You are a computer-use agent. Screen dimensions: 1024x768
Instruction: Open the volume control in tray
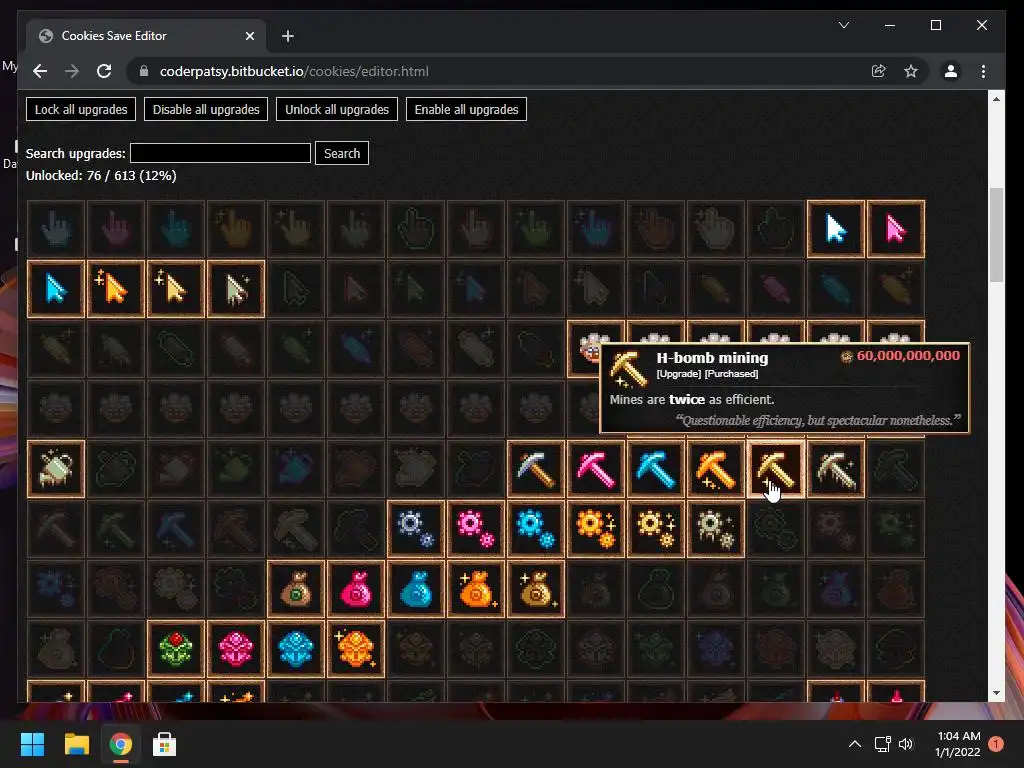[906, 744]
